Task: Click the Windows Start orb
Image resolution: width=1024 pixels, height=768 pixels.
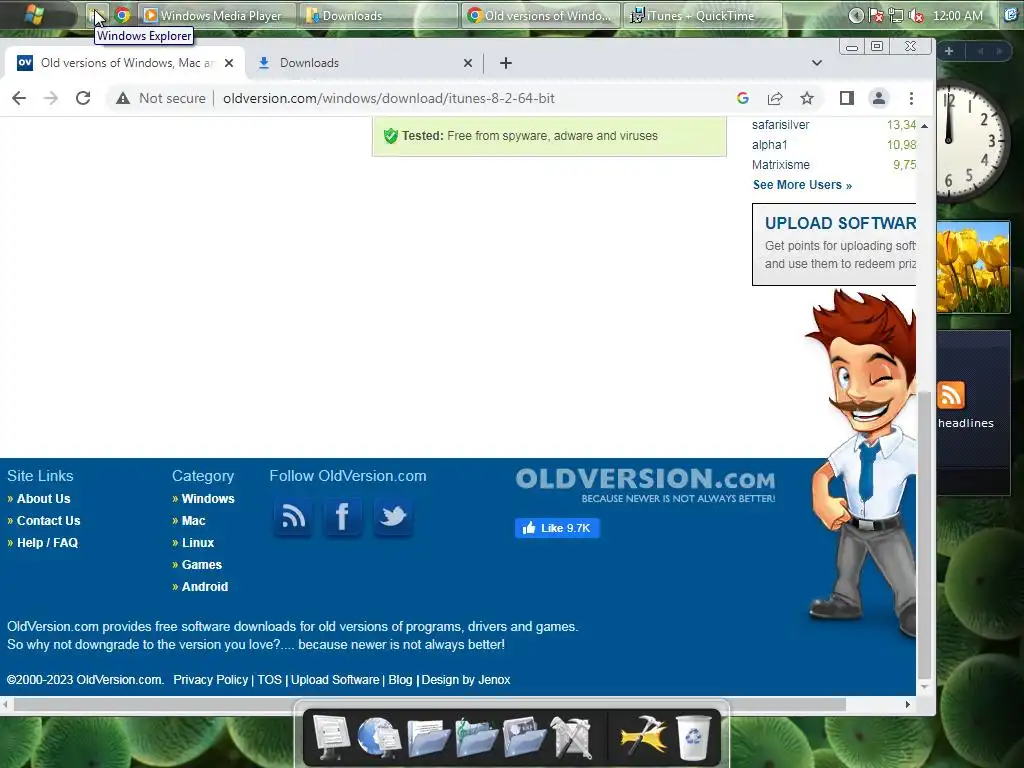Action: [x=34, y=14]
